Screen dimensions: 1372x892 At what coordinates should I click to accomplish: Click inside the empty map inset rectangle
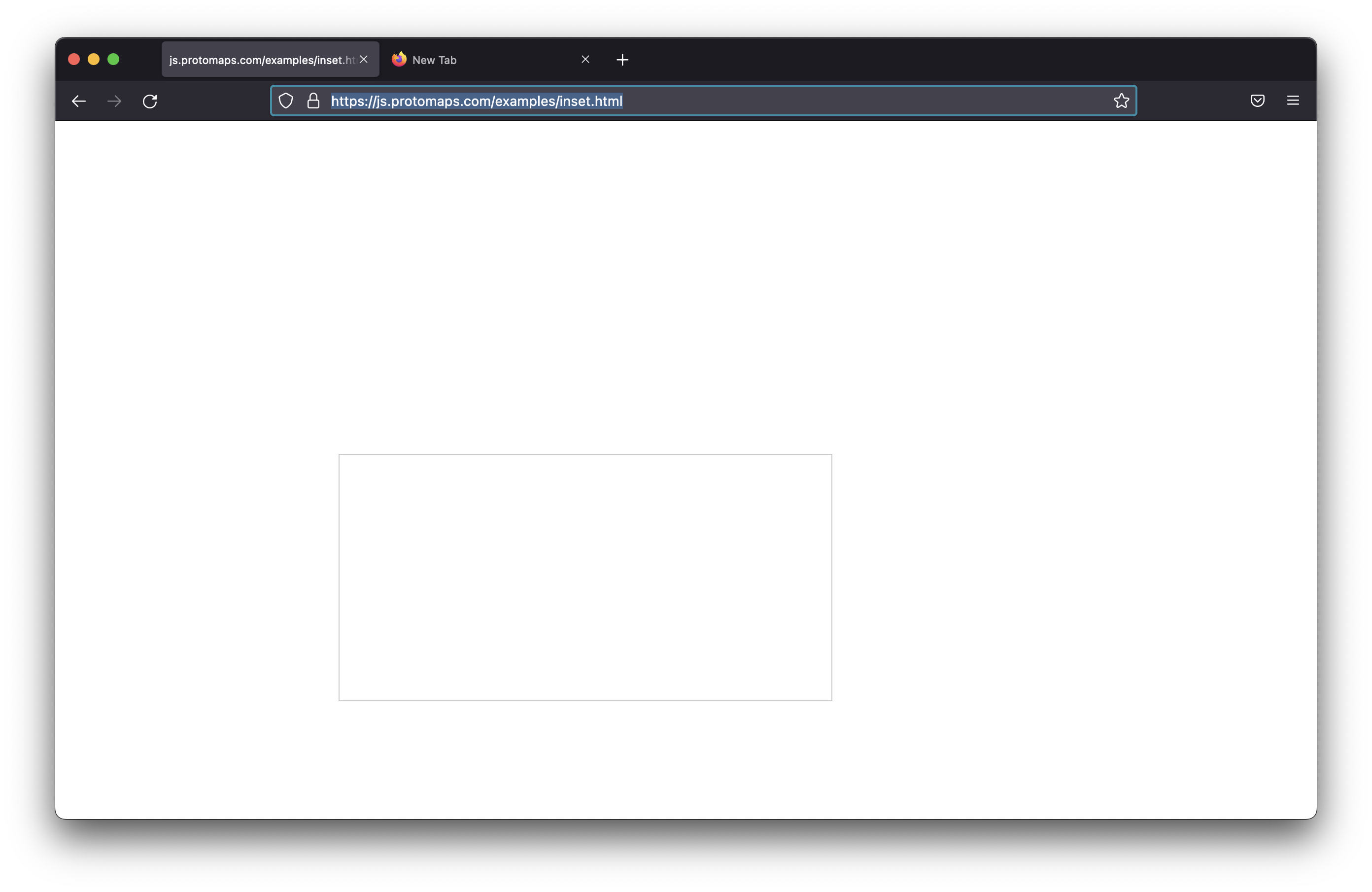pyautogui.click(x=585, y=578)
